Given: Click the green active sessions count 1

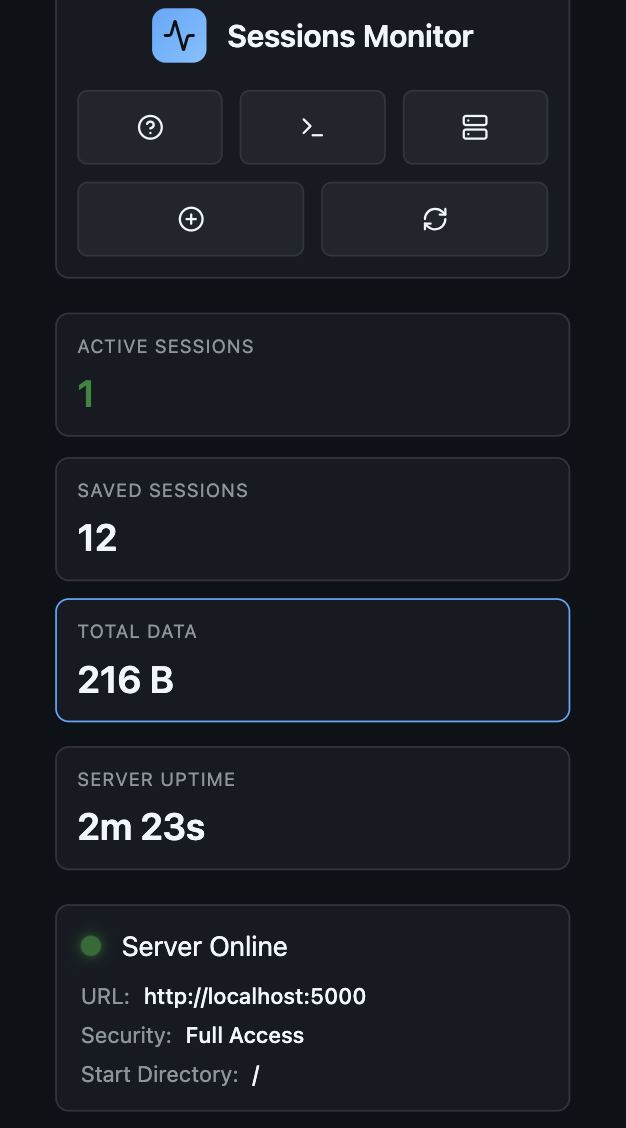Looking at the screenshot, I should pos(86,394).
